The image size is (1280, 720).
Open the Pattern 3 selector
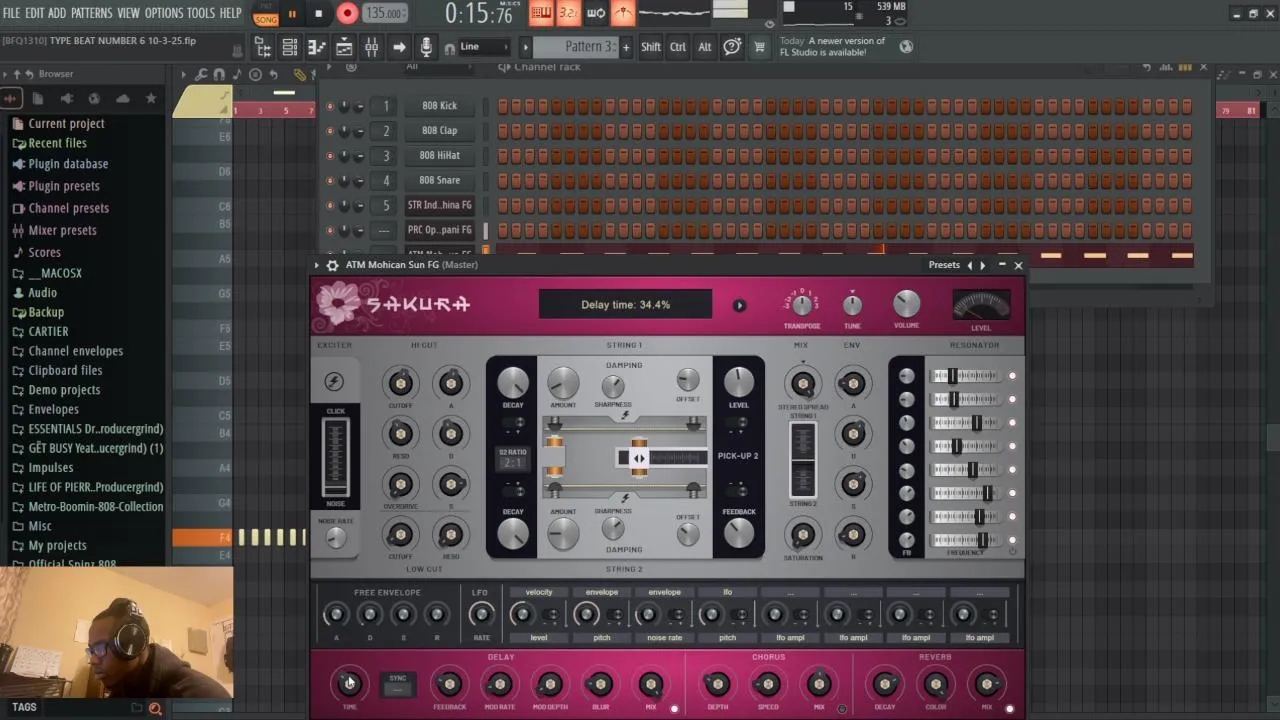pos(576,47)
